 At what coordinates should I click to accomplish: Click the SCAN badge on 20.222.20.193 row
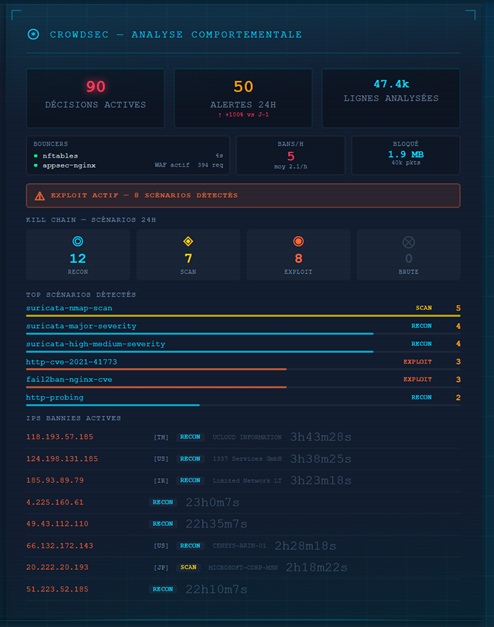point(188,567)
